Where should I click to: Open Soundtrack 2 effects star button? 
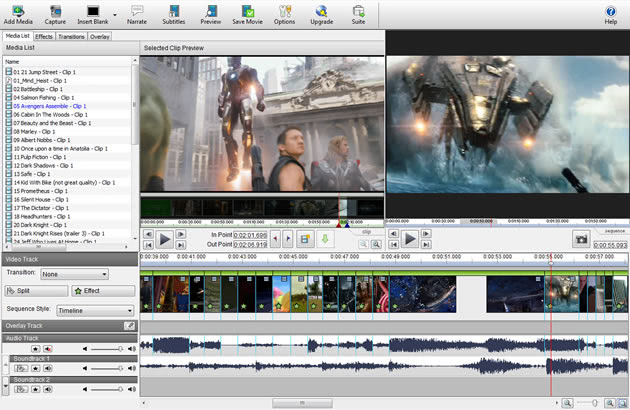[x=36, y=389]
